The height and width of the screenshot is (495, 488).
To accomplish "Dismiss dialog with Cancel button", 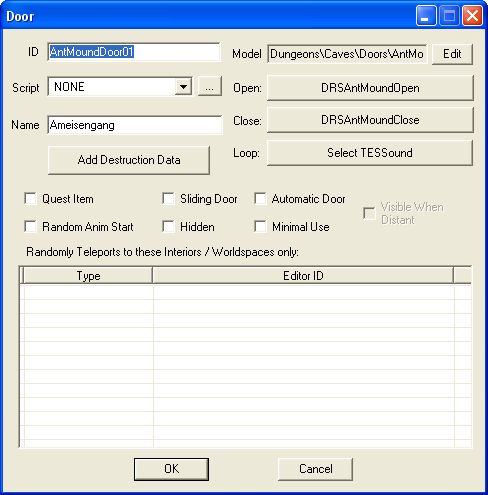I will [315, 469].
